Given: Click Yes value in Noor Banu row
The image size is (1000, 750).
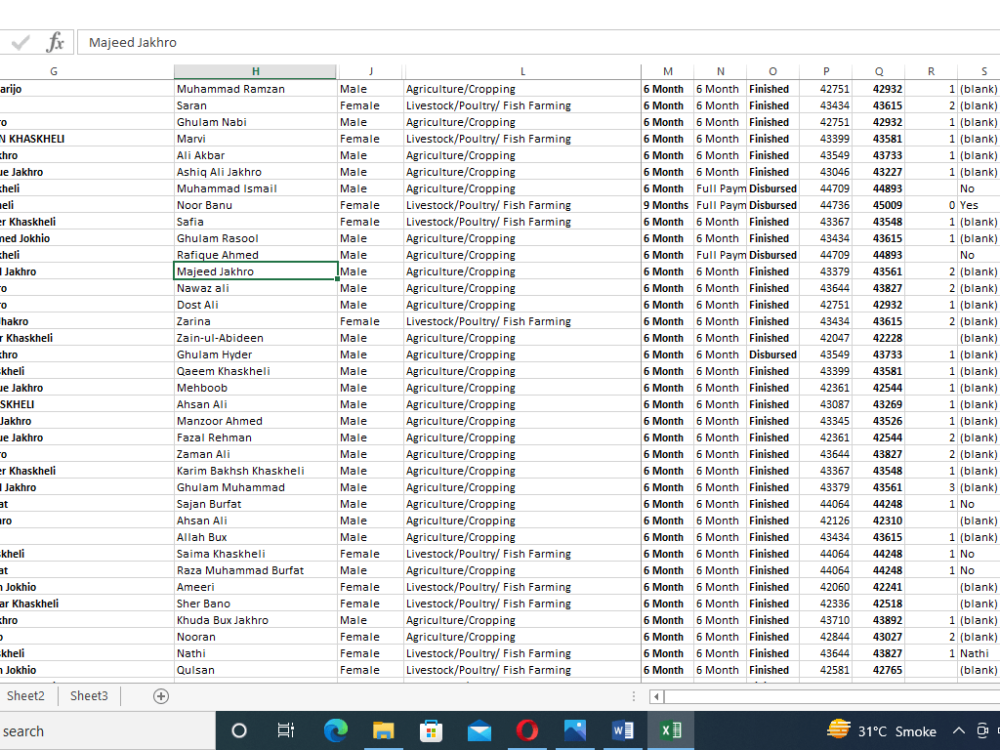Looking at the screenshot, I should [979, 205].
